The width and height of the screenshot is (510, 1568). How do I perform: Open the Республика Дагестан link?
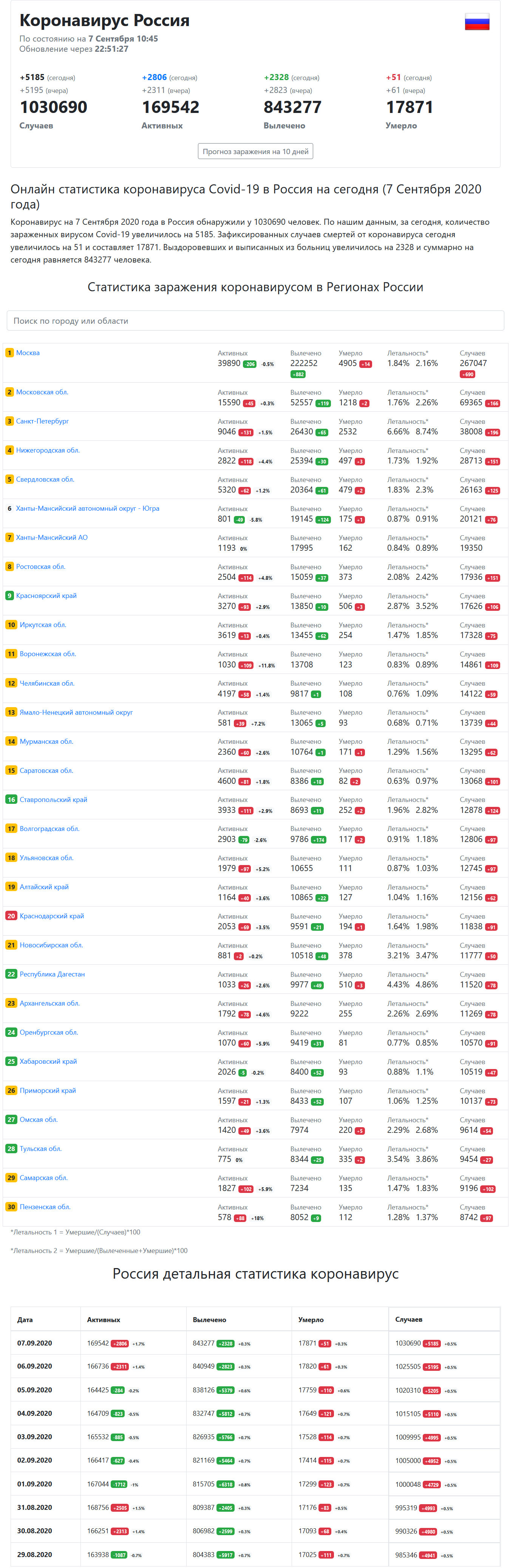point(53,975)
